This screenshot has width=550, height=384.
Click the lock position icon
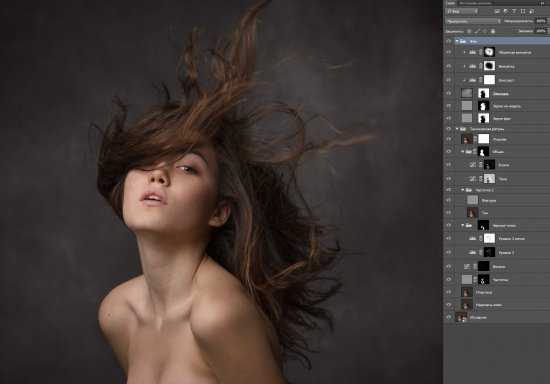tap(485, 31)
